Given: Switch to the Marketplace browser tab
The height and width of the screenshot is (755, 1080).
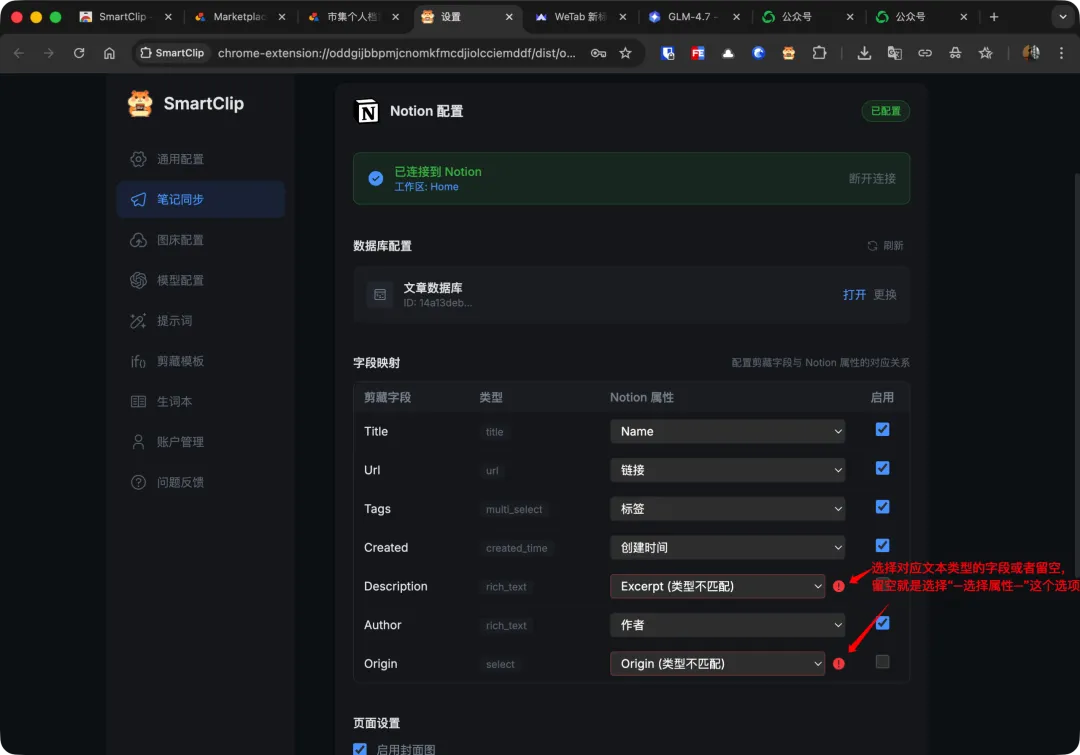Looking at the screenshot, I should pyautogui.click(x=240, y=17).
